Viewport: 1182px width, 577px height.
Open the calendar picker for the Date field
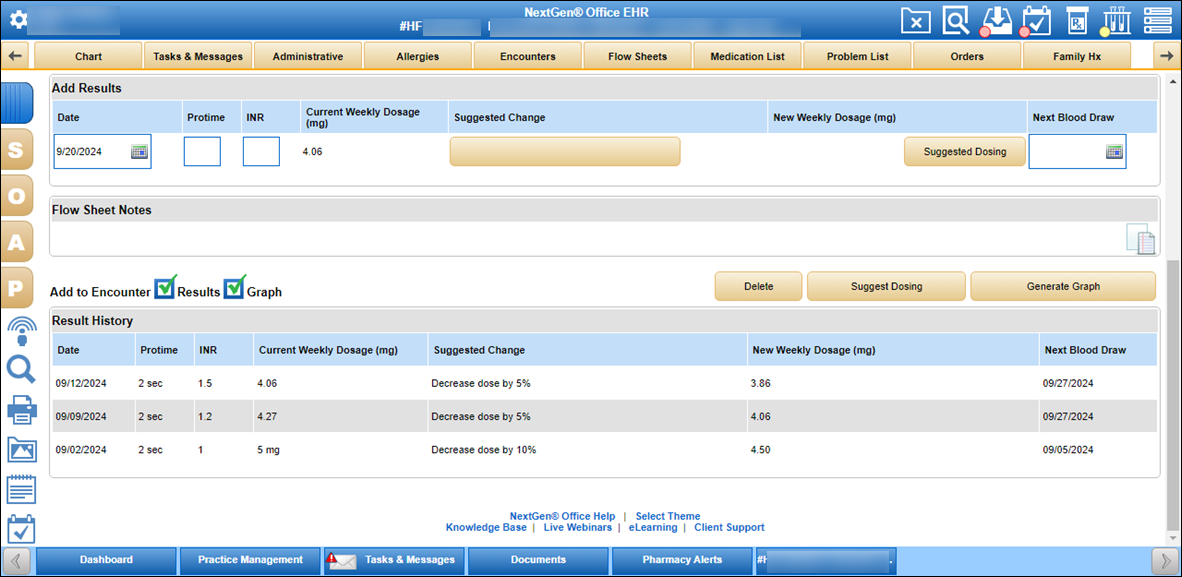click(x=140, y=151)
